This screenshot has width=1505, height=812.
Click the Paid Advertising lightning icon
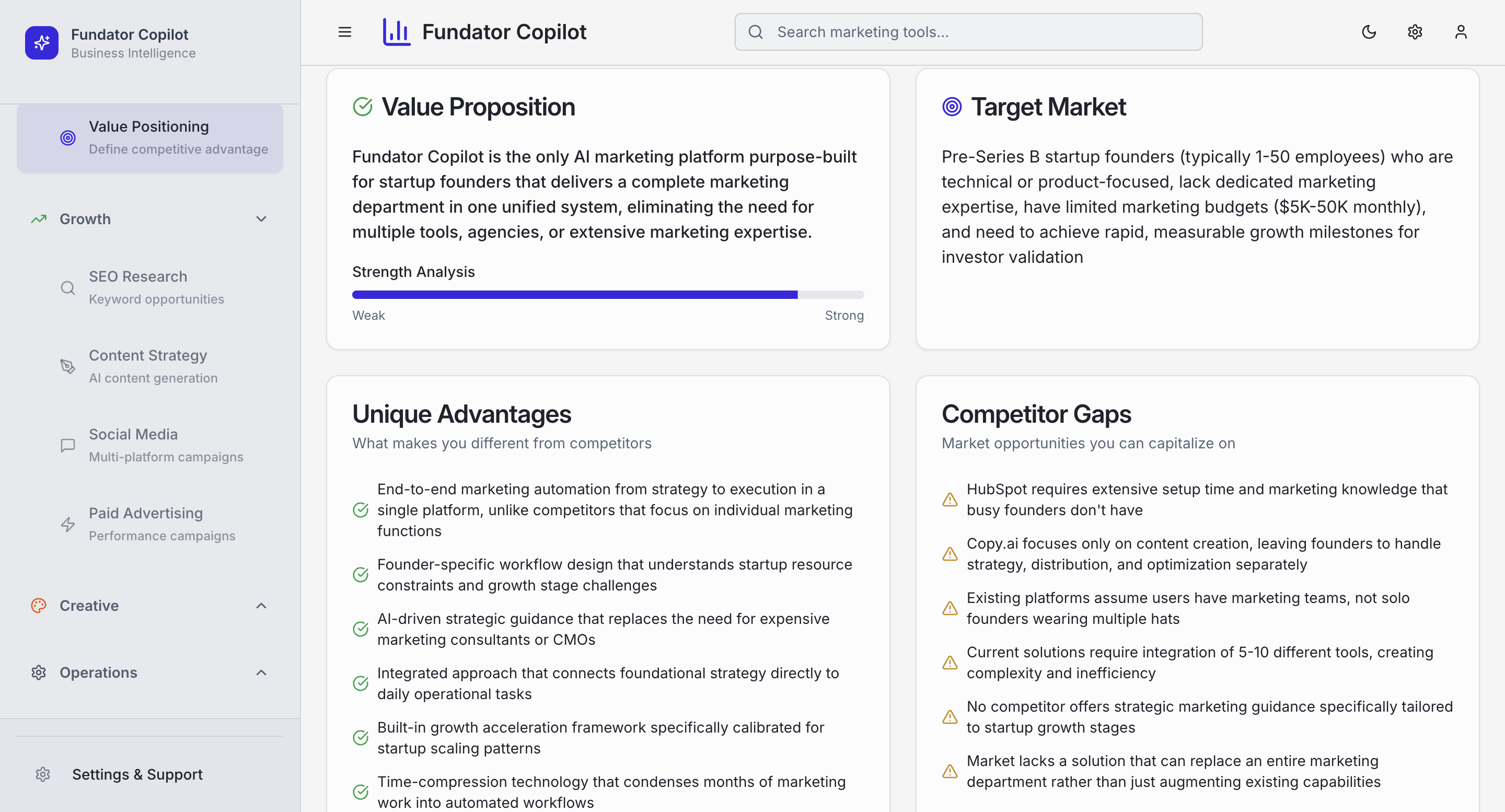tap(68, 524)
